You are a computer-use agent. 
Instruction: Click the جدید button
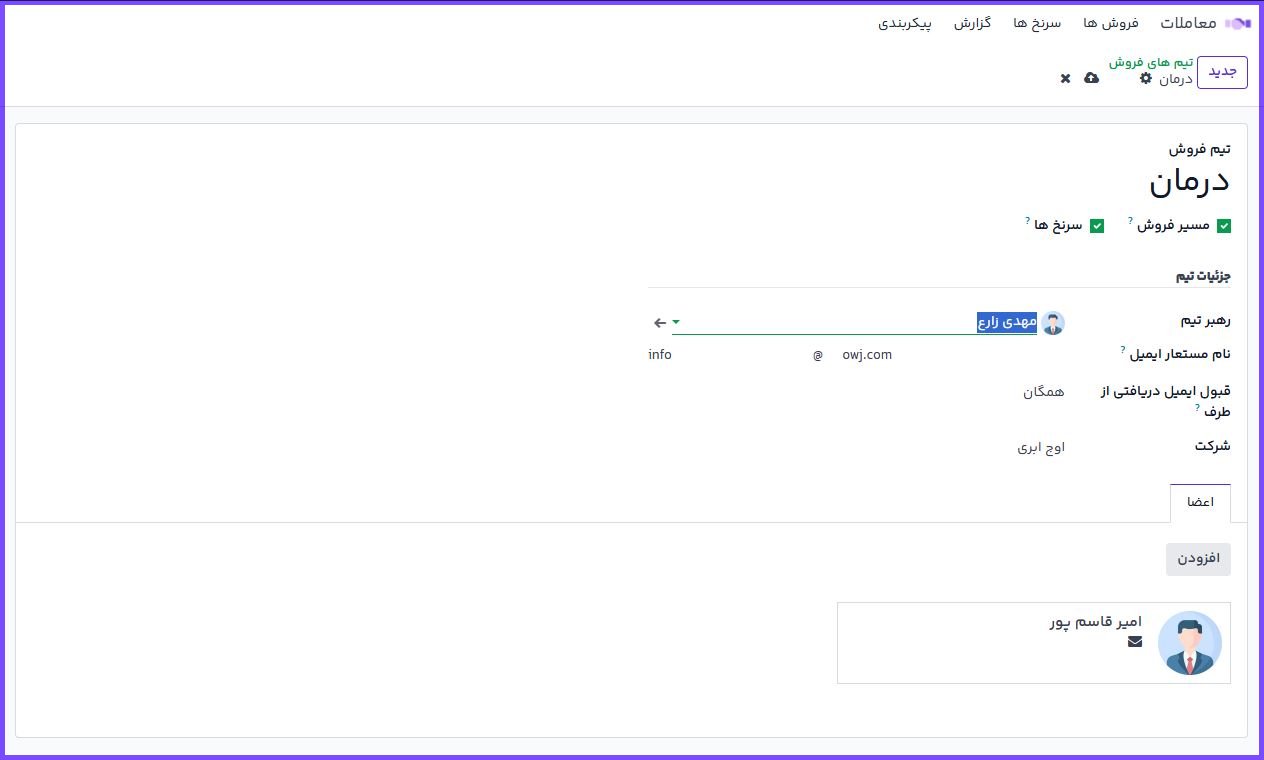(1222, 72)
